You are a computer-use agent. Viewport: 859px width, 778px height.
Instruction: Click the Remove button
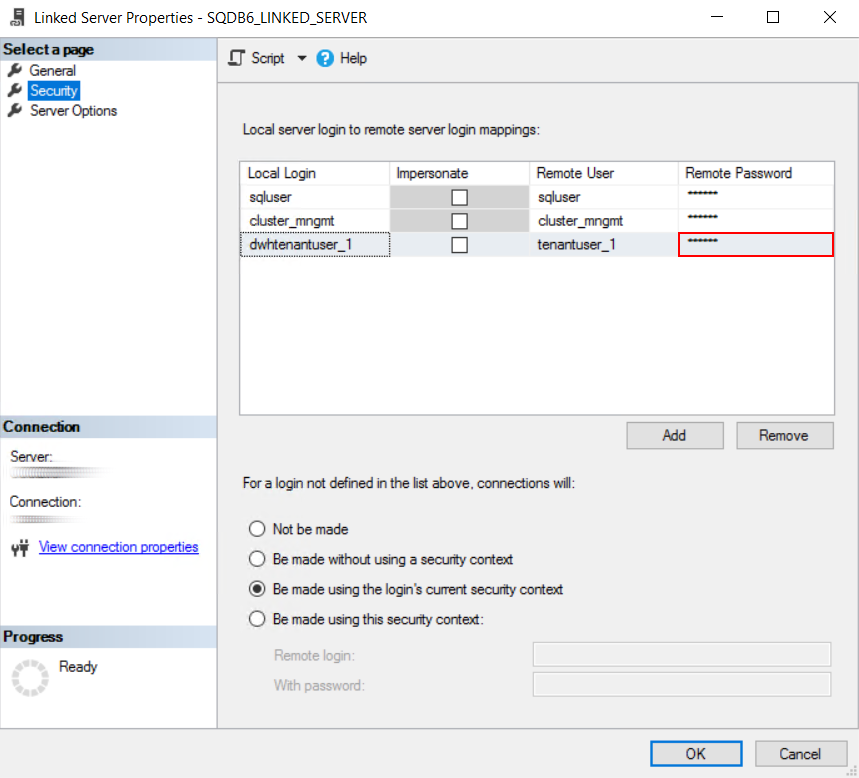tap(785, 435)
